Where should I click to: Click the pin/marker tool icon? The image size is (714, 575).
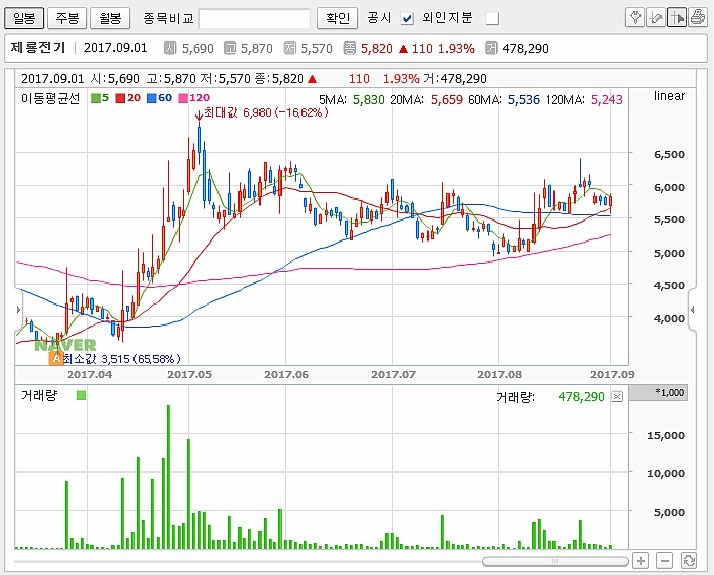click(635, 18)
